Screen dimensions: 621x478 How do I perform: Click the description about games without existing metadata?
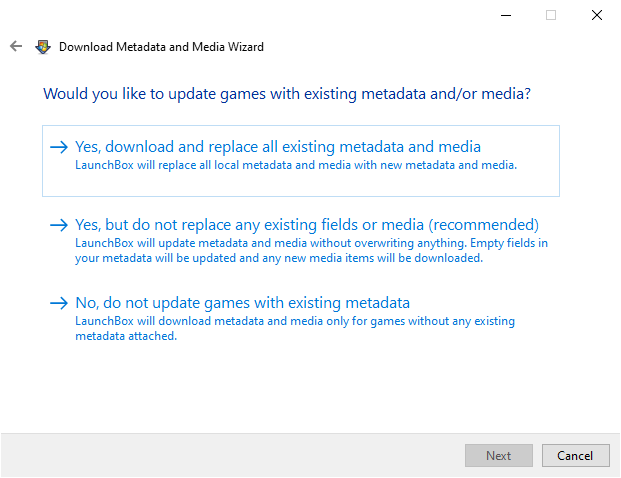[x=294, y=328]
